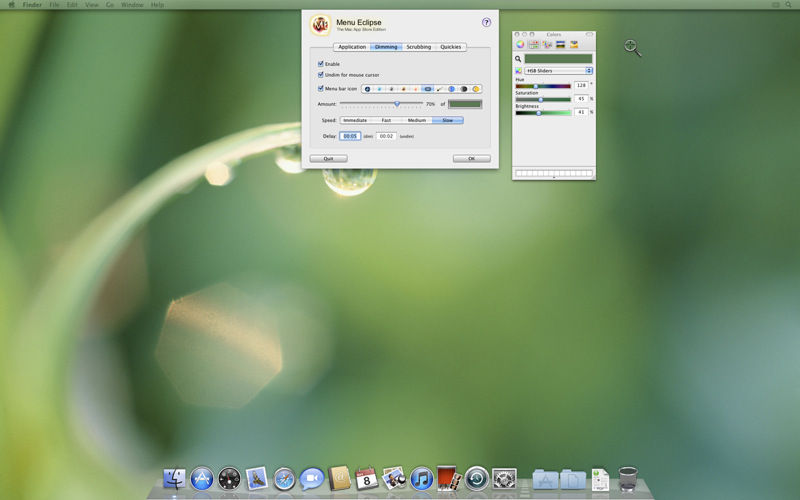Click the dimming Amount slider
800x500 pixels.
pos(381,104)
